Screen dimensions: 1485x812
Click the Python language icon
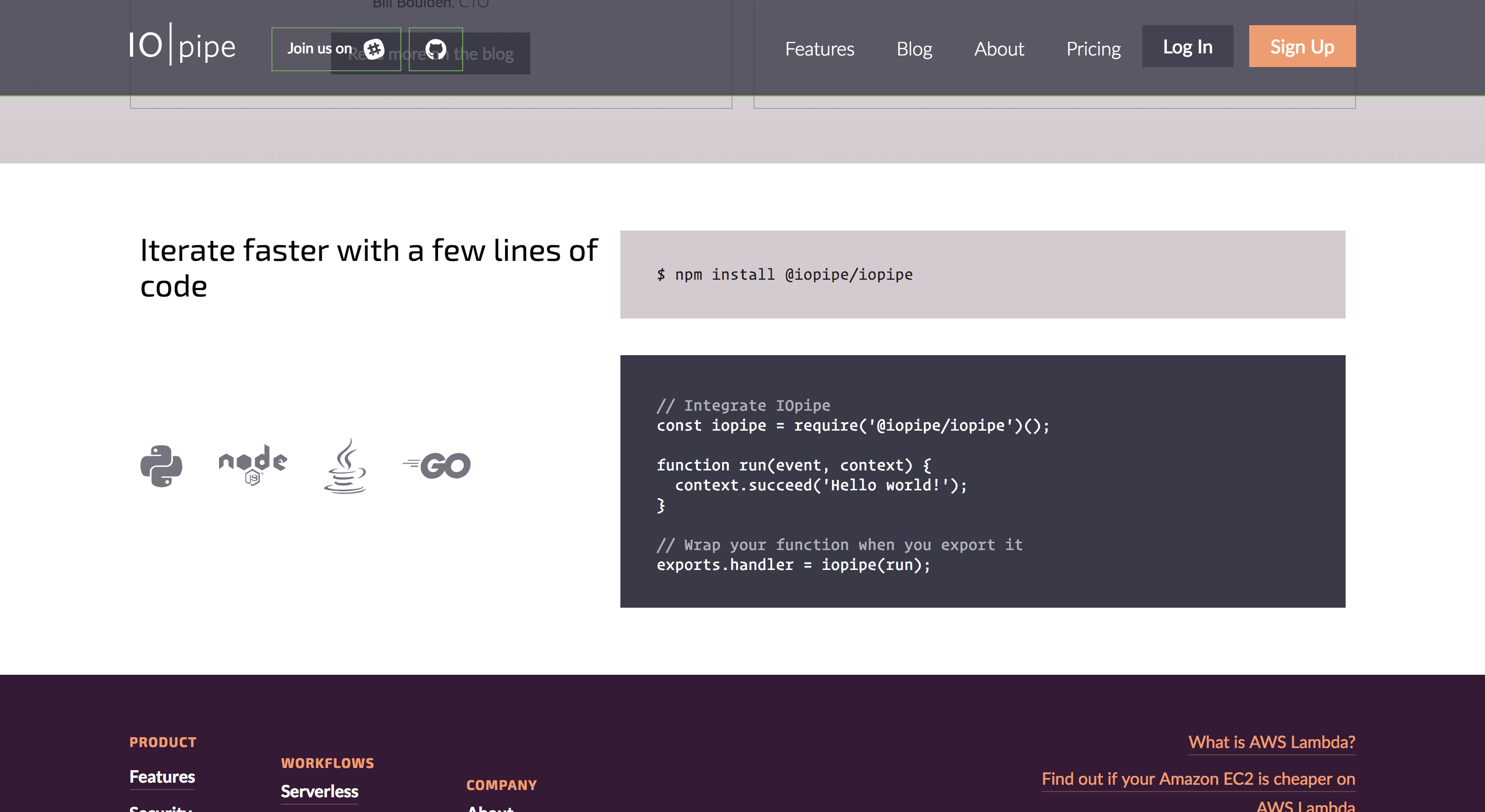point(161,466)
